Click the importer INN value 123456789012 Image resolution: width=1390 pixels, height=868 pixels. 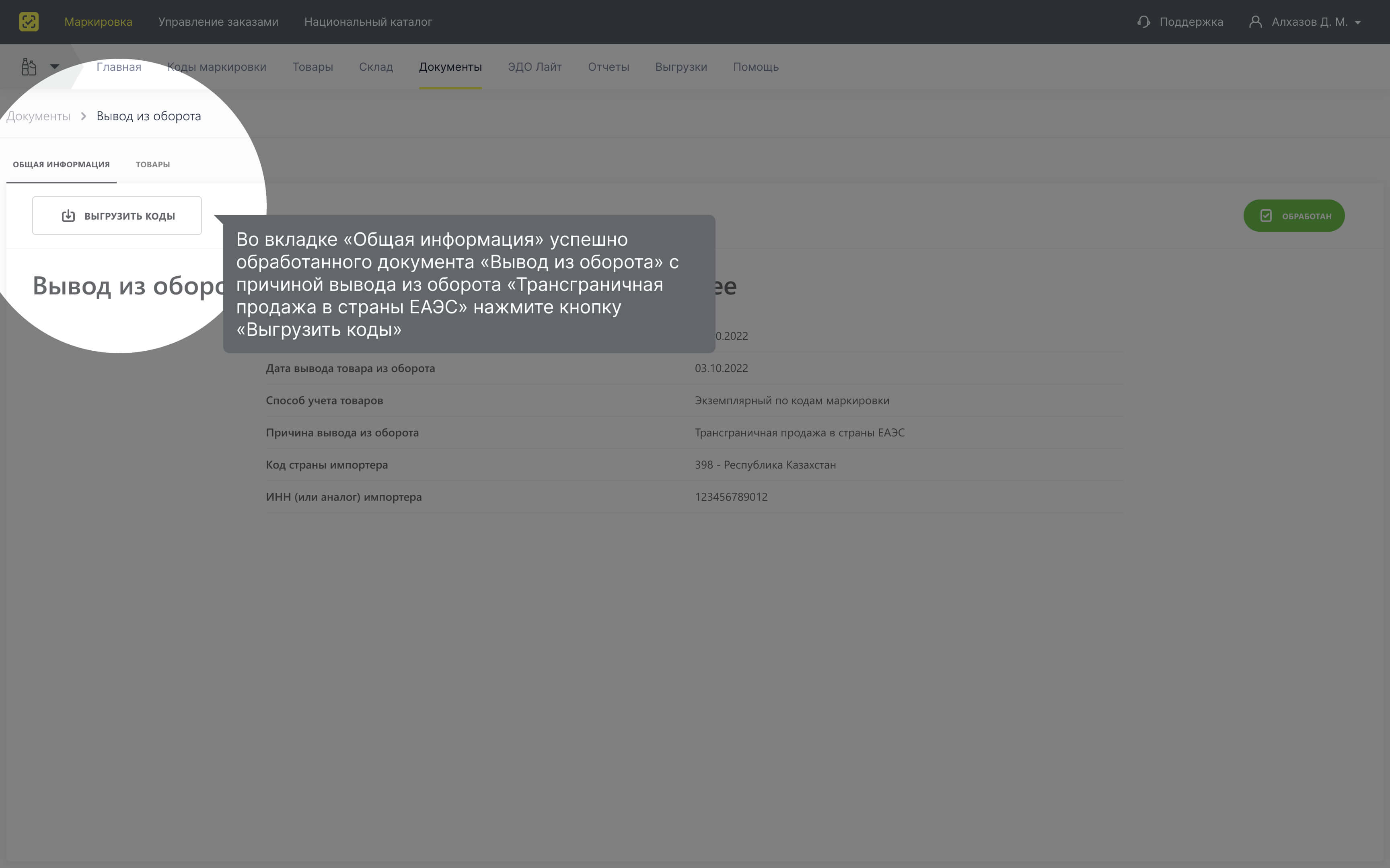731,497
